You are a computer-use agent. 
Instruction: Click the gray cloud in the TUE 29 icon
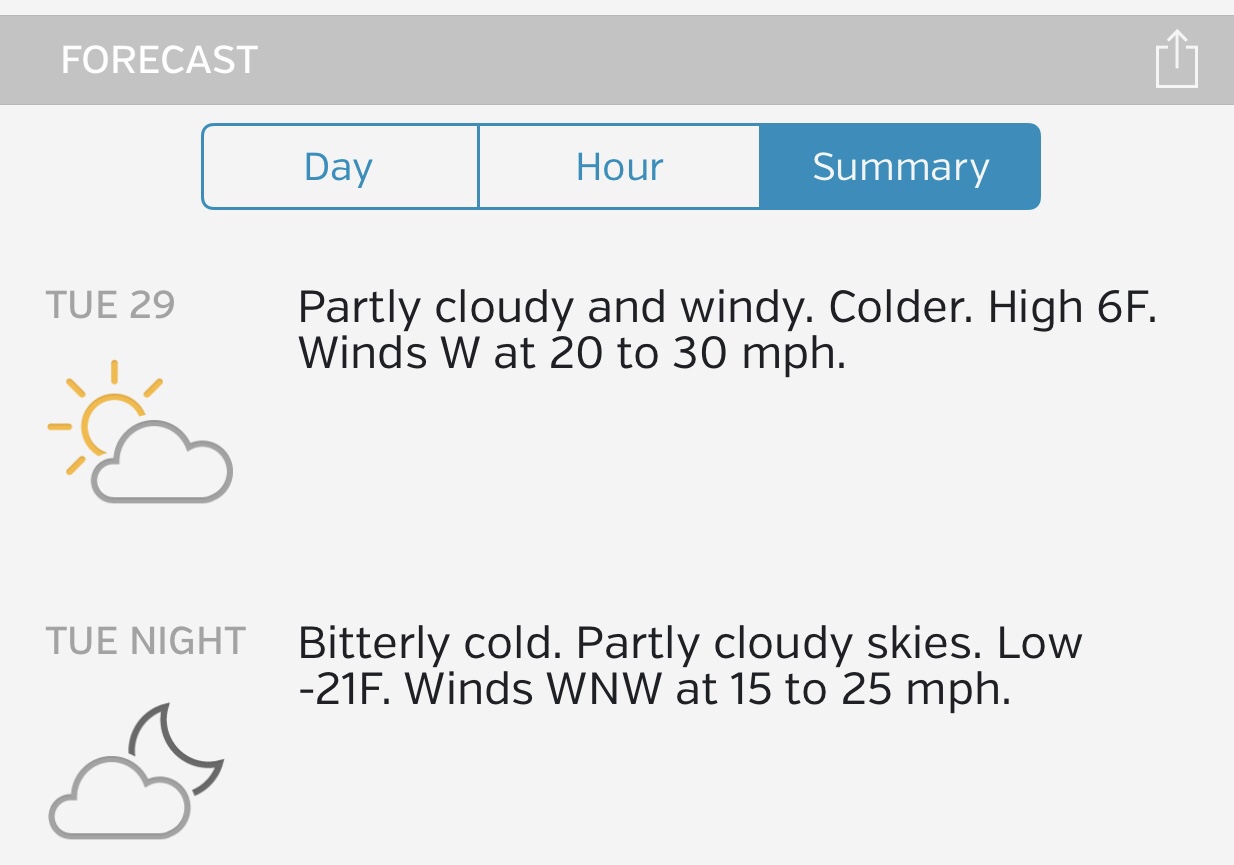(x=165, y=466)
